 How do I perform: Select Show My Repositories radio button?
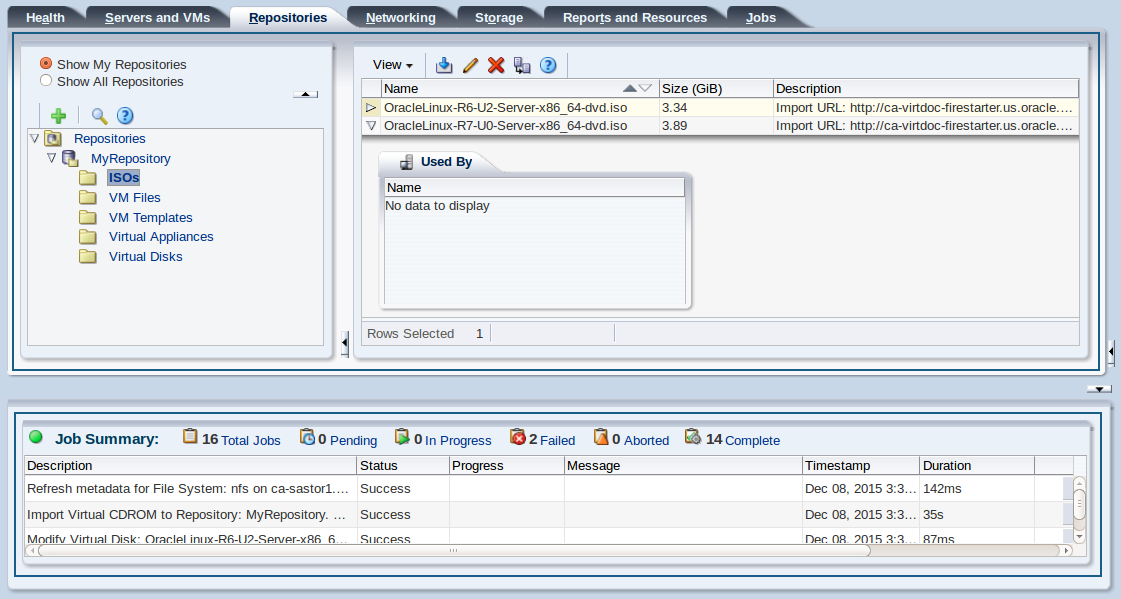[x=46, y=64]
